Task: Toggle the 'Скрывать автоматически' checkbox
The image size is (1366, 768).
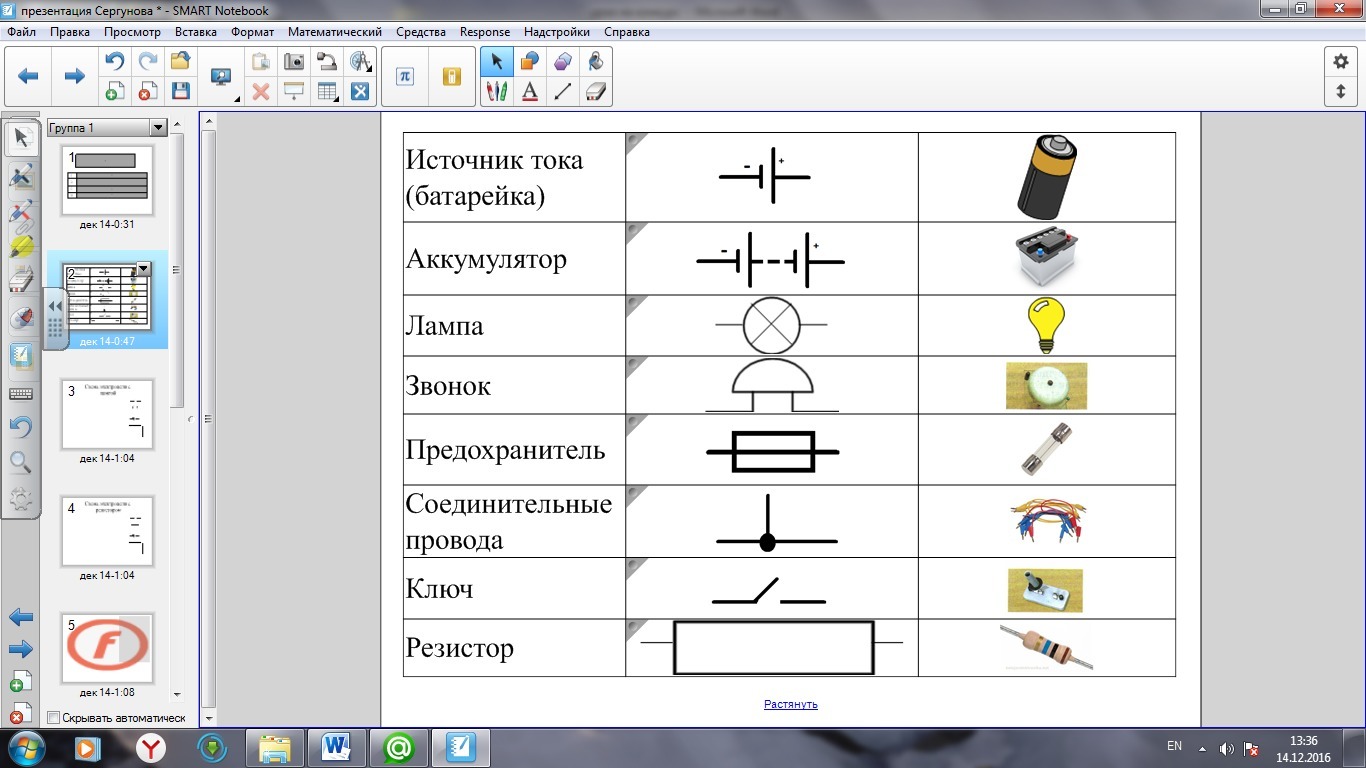Action: 54,718
